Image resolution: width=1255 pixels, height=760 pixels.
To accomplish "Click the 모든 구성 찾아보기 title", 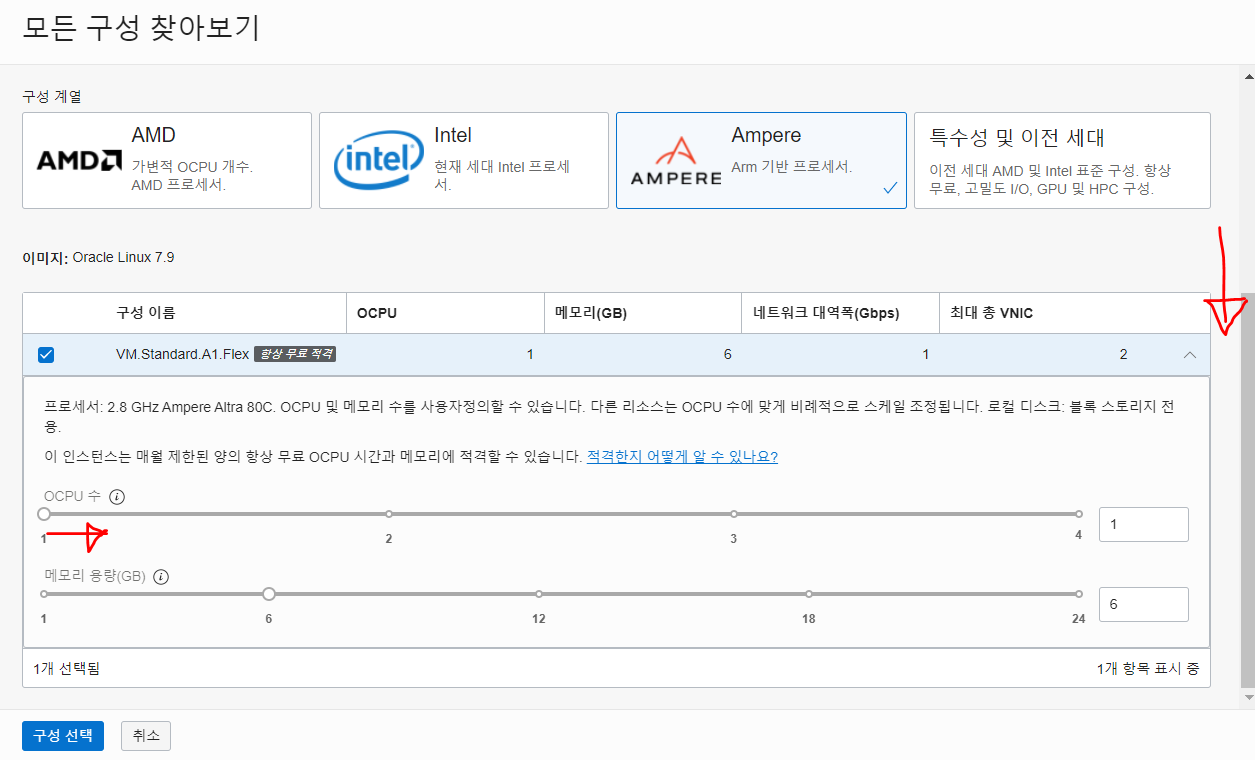I will (x=141, y=27).
